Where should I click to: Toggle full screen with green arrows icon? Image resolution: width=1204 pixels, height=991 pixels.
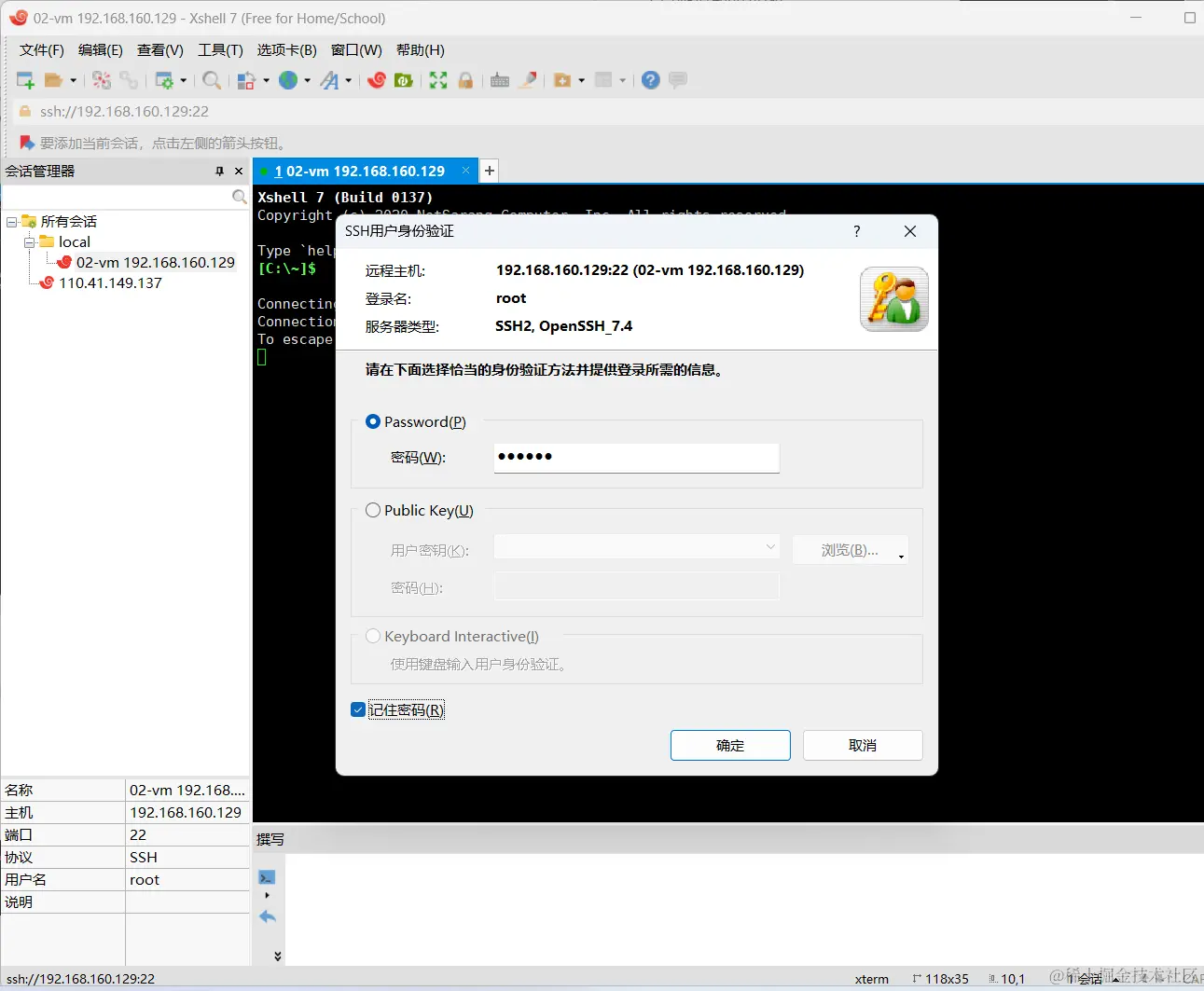438,80
